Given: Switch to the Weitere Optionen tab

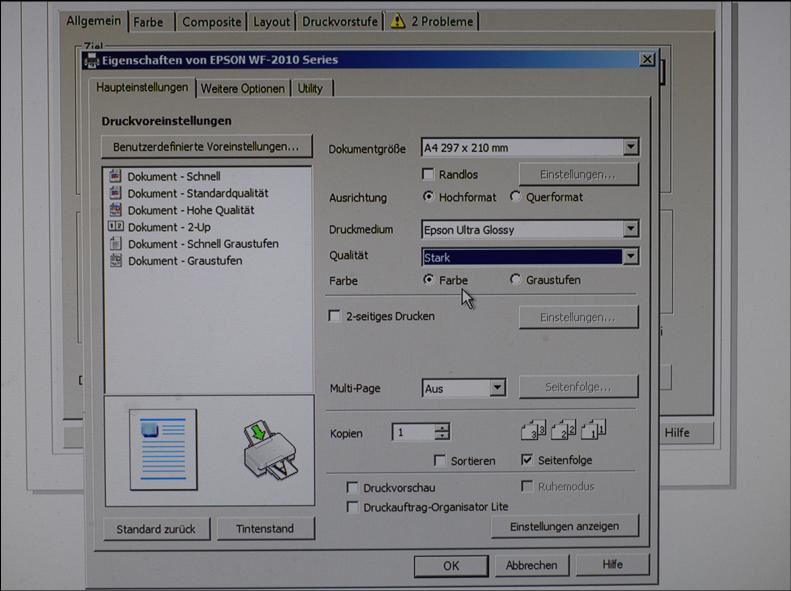Looking at the screenshot, I should pyautogui.click(x=242, y=89).
